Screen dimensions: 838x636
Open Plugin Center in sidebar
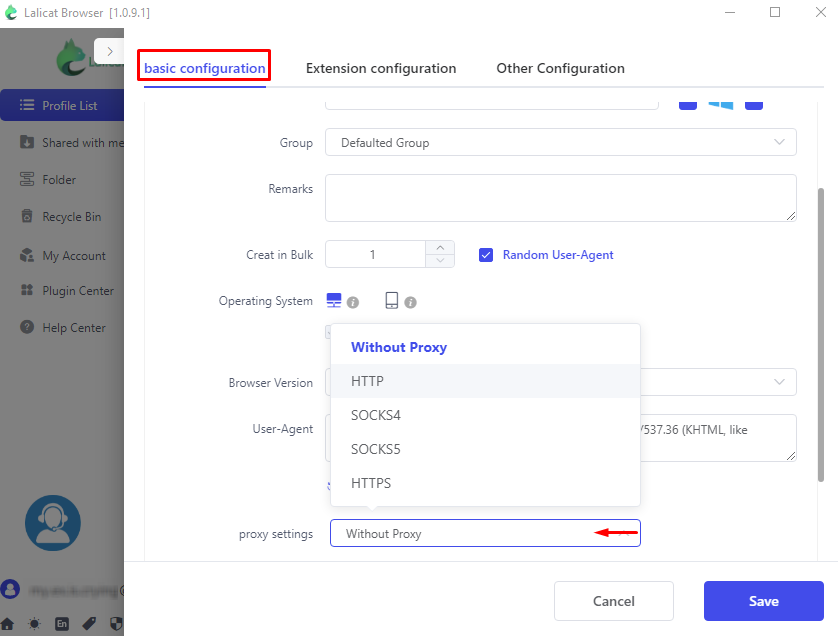coord(62,291)
